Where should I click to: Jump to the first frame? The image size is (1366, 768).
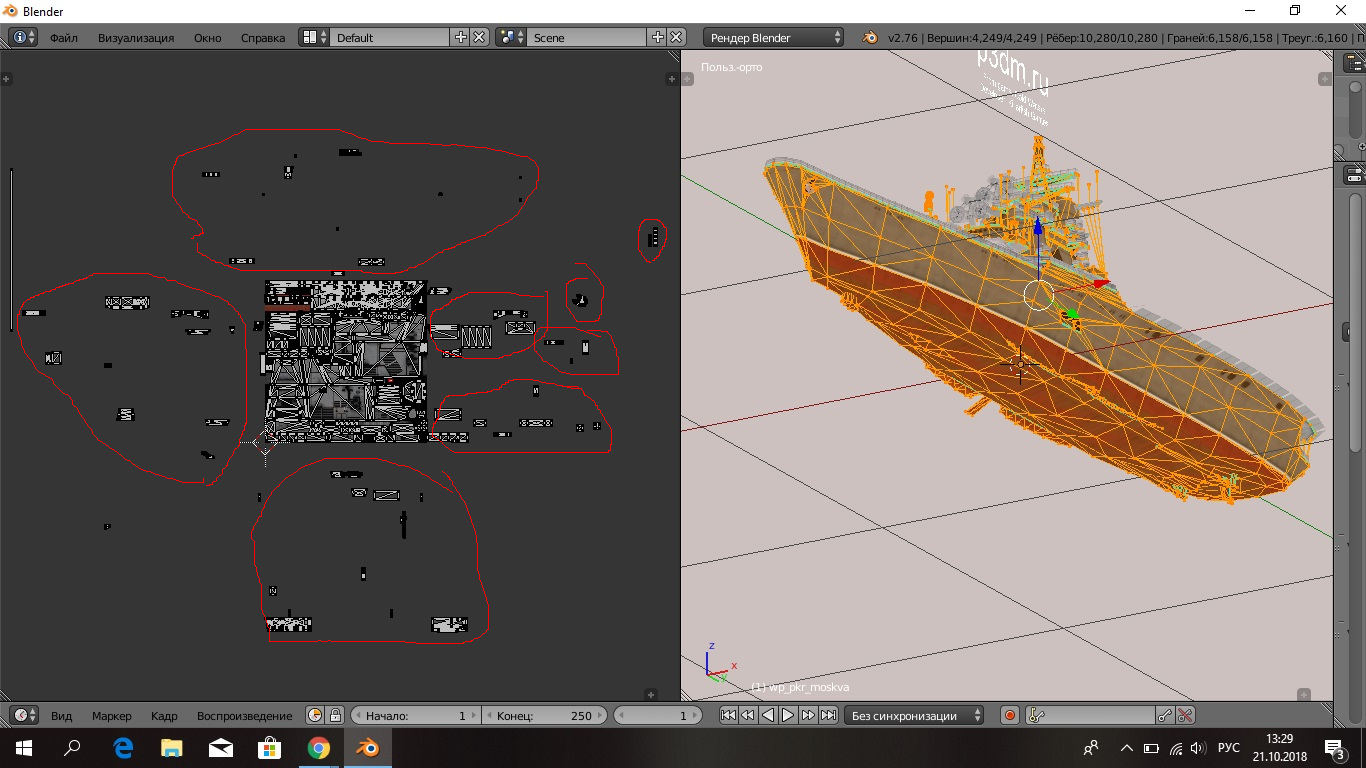point(728,715)
